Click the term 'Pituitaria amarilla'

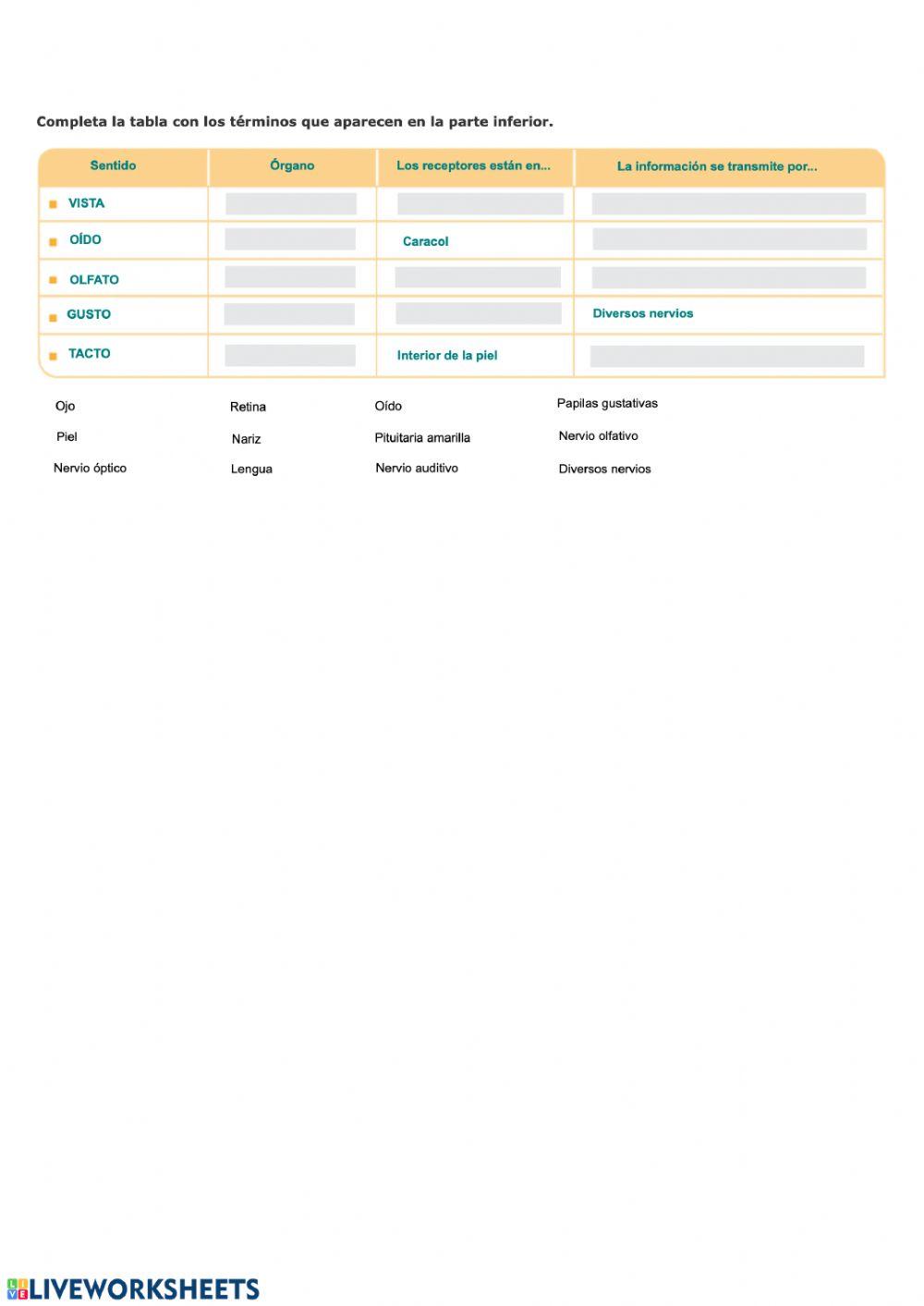coord(422,438)
